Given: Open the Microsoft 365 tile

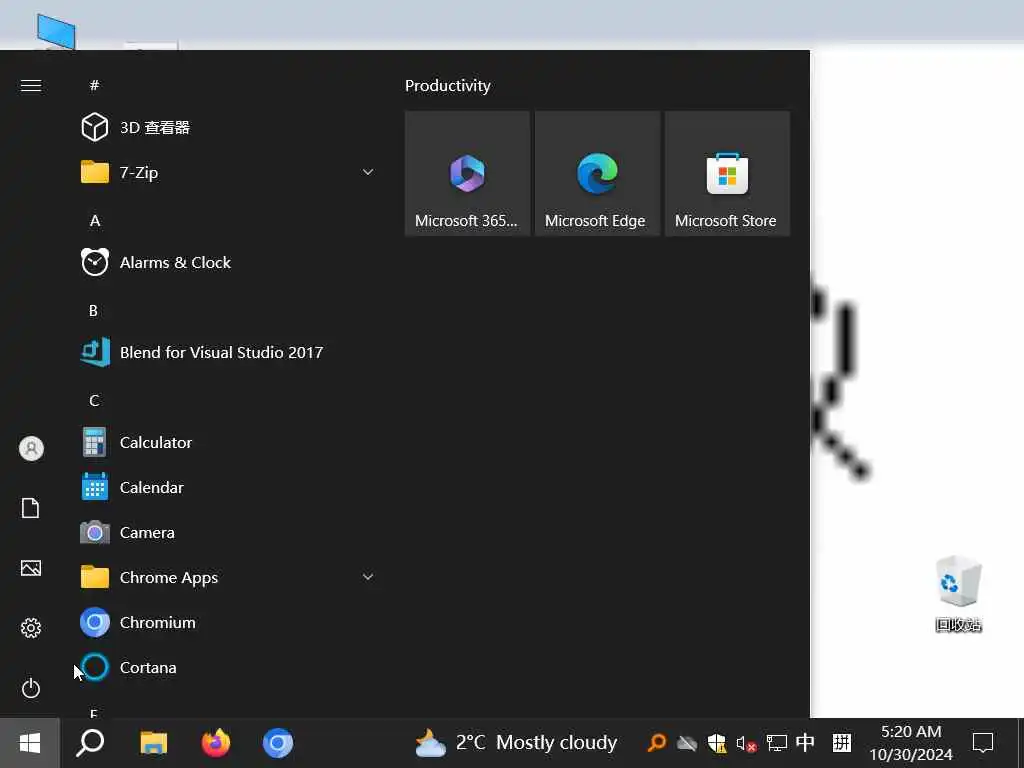Looking at the screenshot, I should tap(467, 174).
